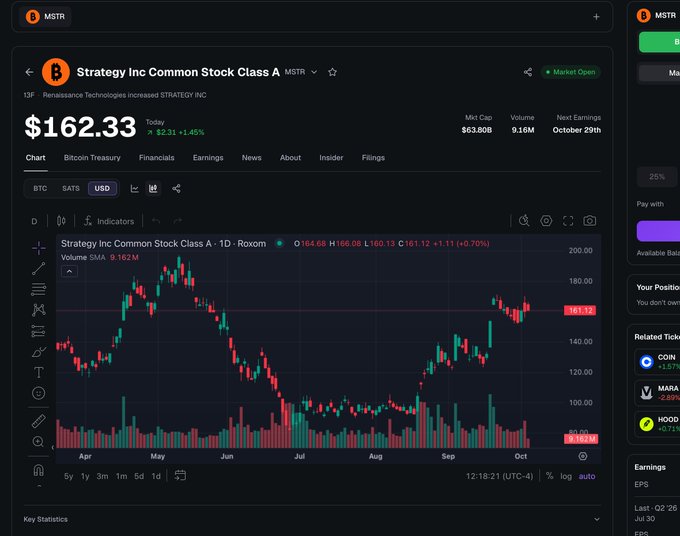The height and width of the screenshot is (536, 680).
Task: Open the Financials tab
Action: coord(157,158)
